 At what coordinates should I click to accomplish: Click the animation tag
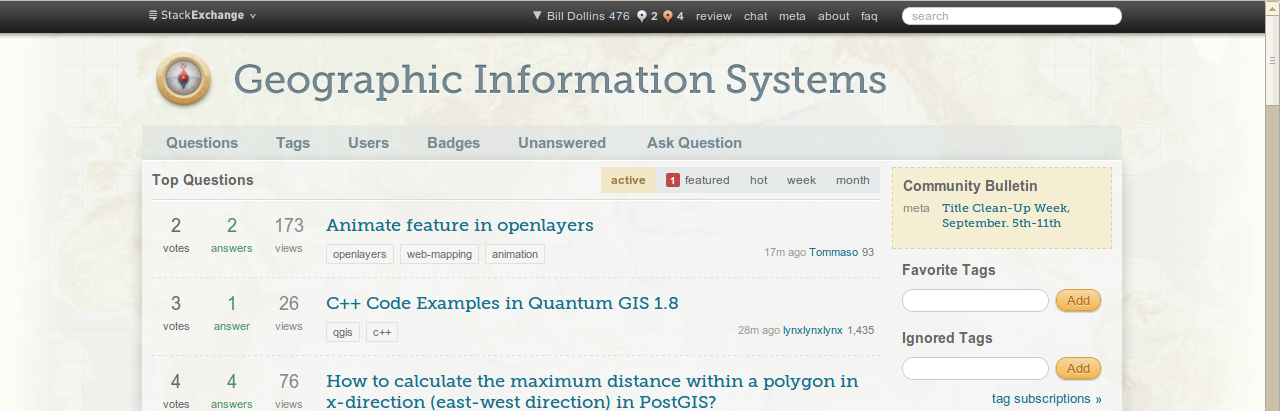[515, 254]
